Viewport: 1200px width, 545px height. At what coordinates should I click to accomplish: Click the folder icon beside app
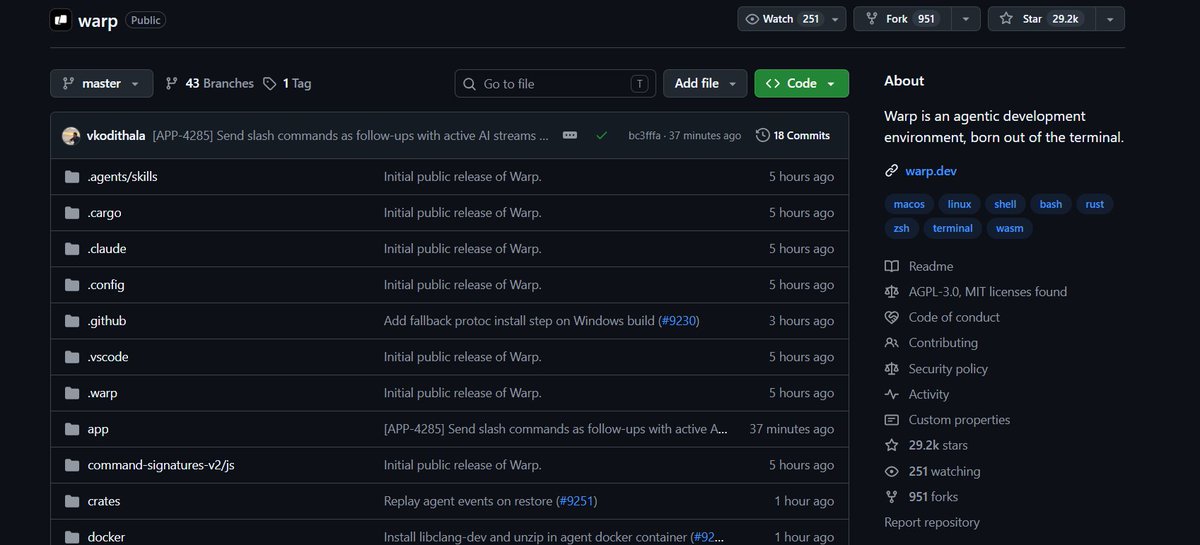(72, 429)
